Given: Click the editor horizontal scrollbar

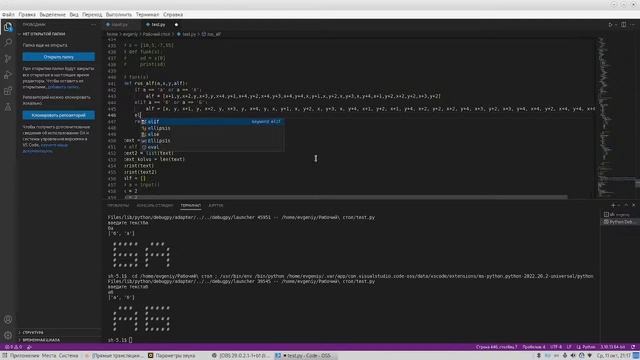Looking at the screenshot, I should [346, 197].
